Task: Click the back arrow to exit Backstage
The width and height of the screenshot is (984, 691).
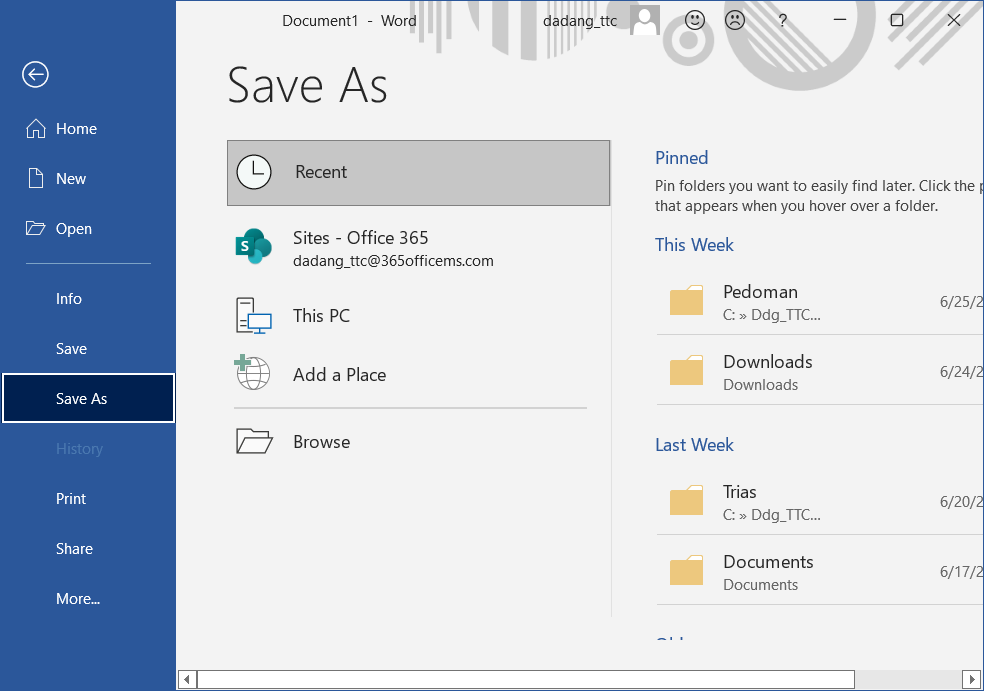Action: pos(36,74)
